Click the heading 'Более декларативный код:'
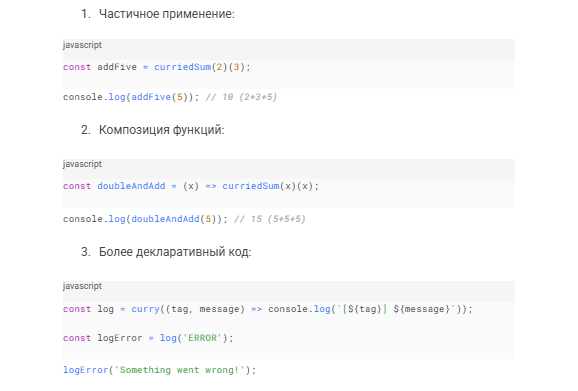Viewport: 578px width, 391px height. click(x=175, y=252)
